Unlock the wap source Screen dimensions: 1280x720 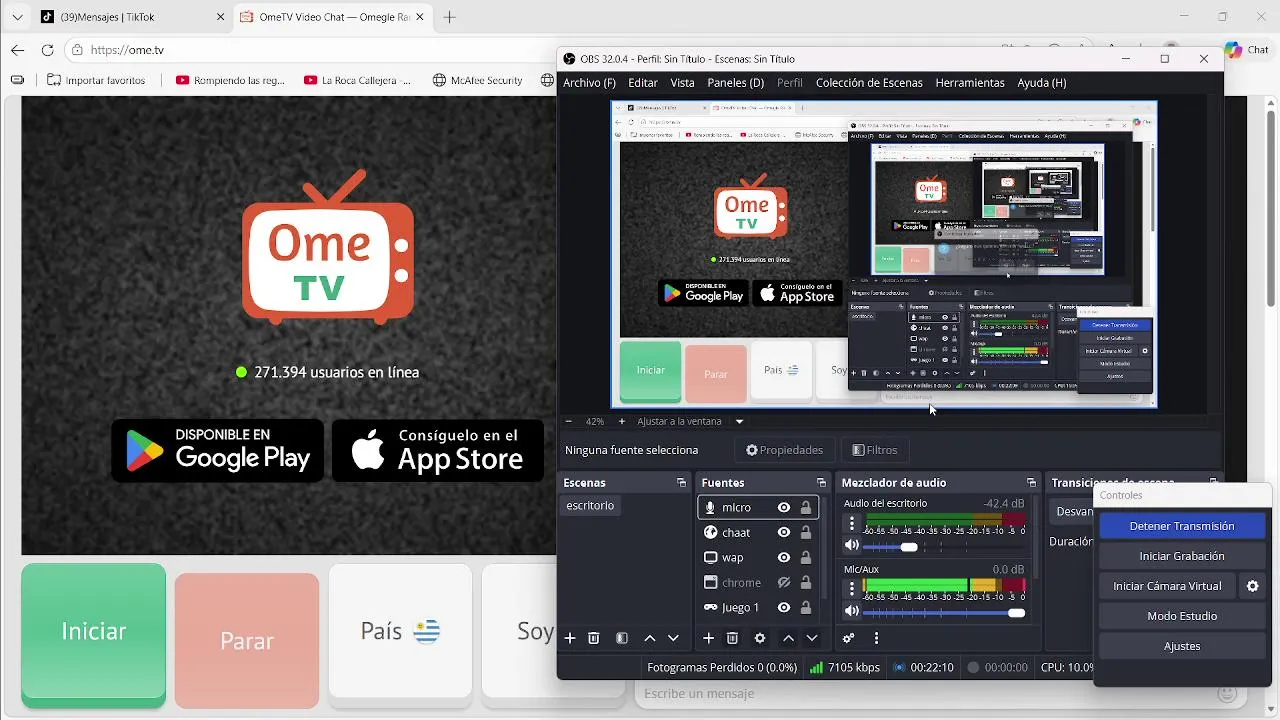[806, 558]
